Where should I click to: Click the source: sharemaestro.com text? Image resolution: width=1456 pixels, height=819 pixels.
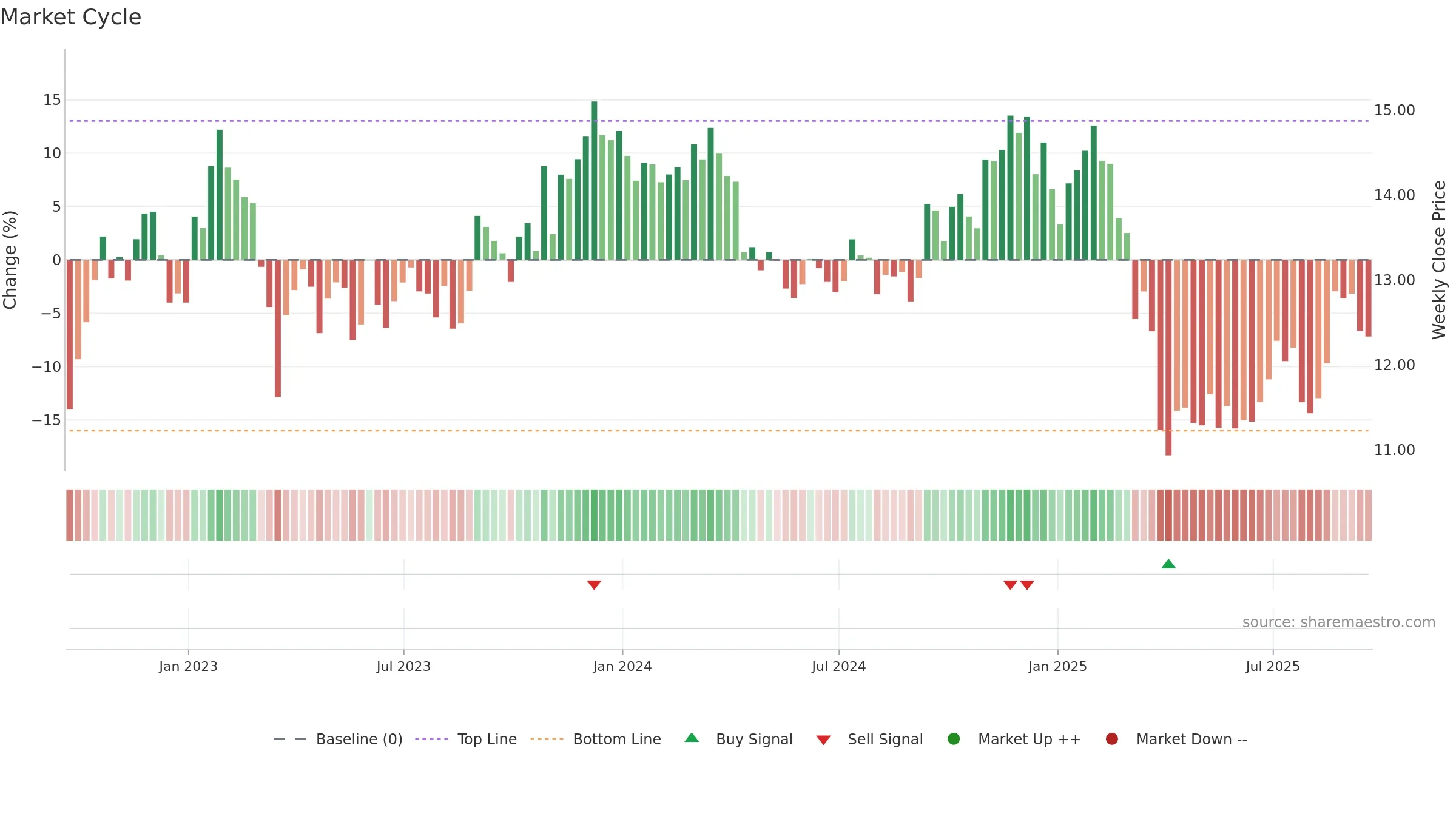point(1339,622)
